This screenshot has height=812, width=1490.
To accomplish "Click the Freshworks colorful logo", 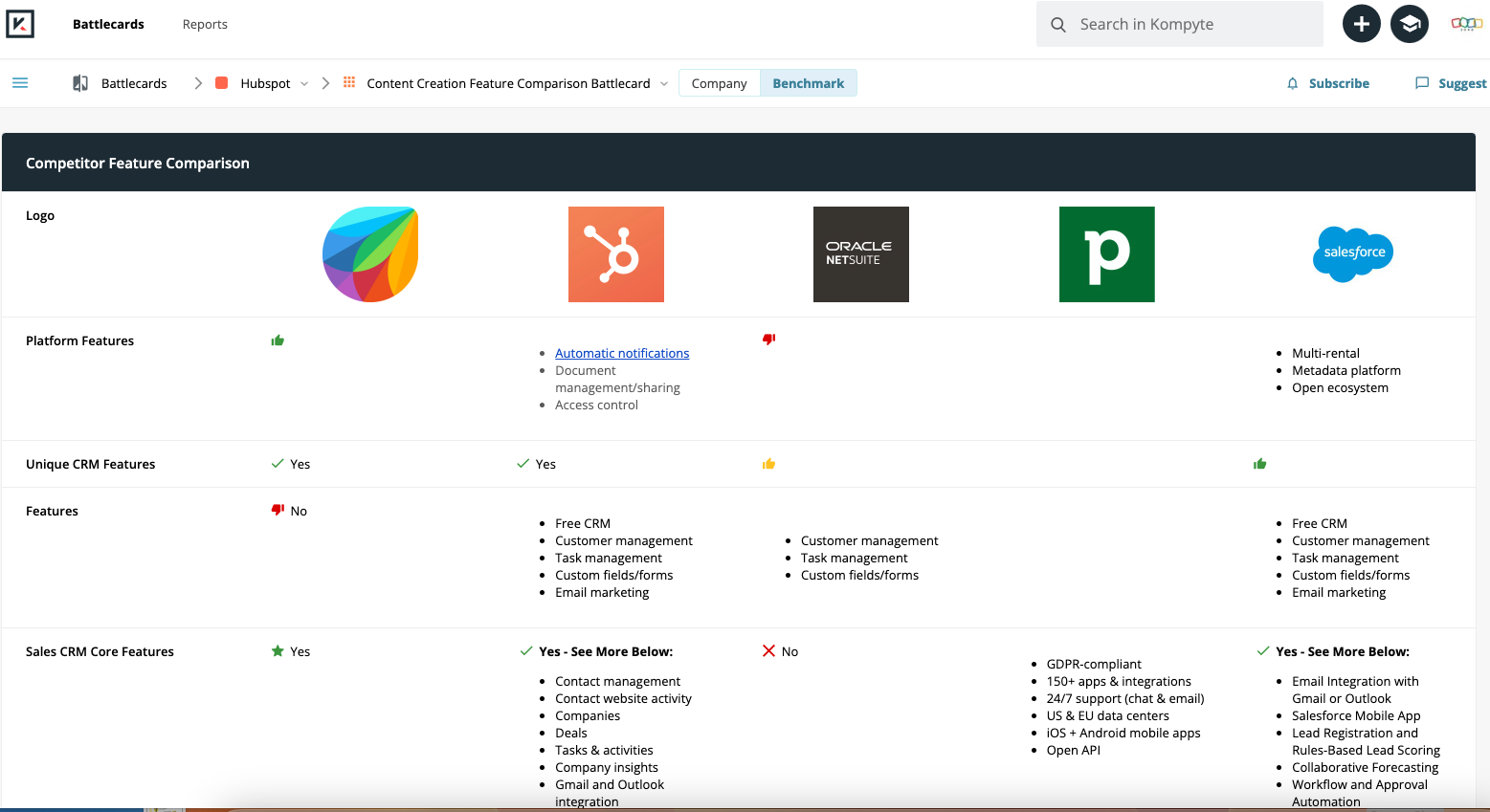I will click(x=370, y=254).
